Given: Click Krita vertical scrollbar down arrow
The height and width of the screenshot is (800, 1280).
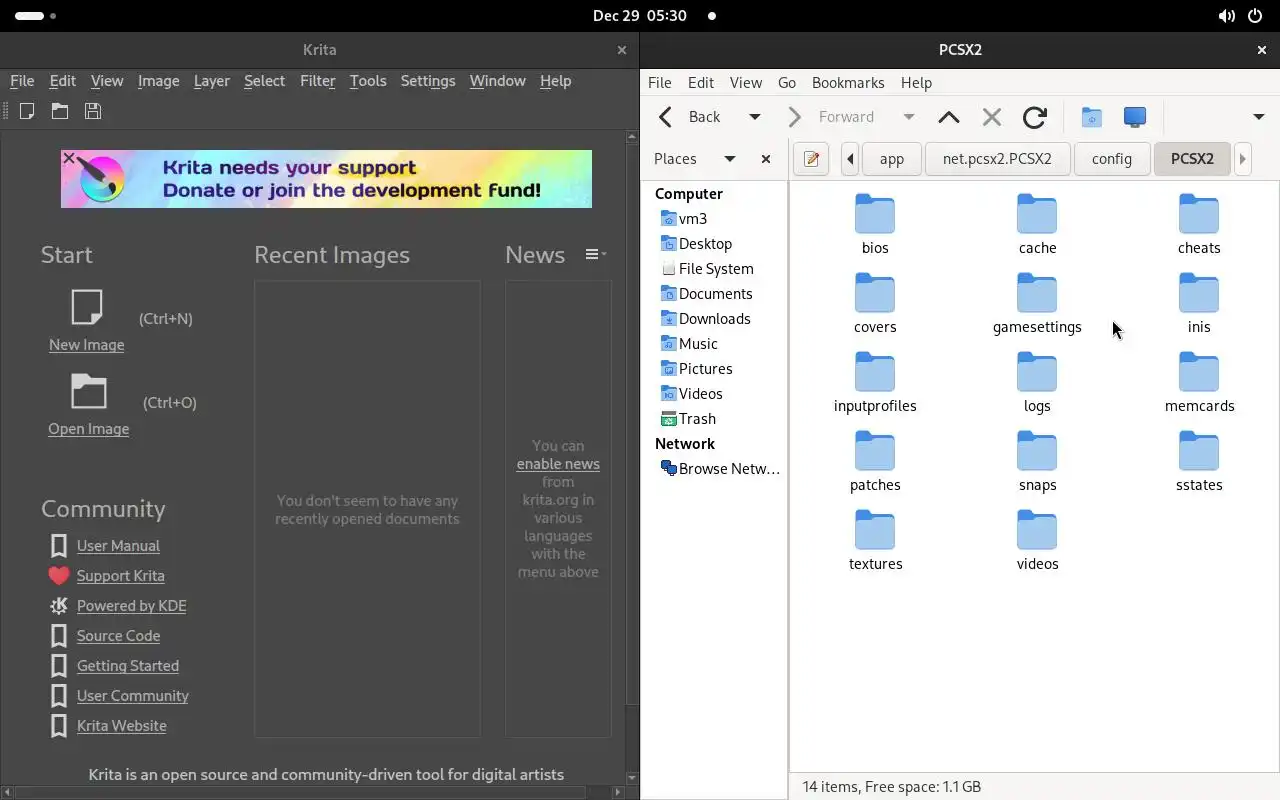Looking at the screenshot, I should [x=632, y=778].
